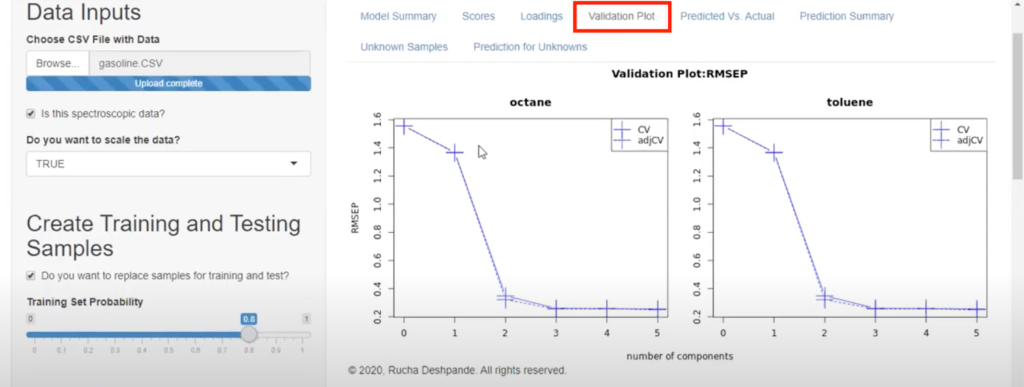
Task: Click the dropdown arrow beside TRUE
Action: [x=294, y=164]
